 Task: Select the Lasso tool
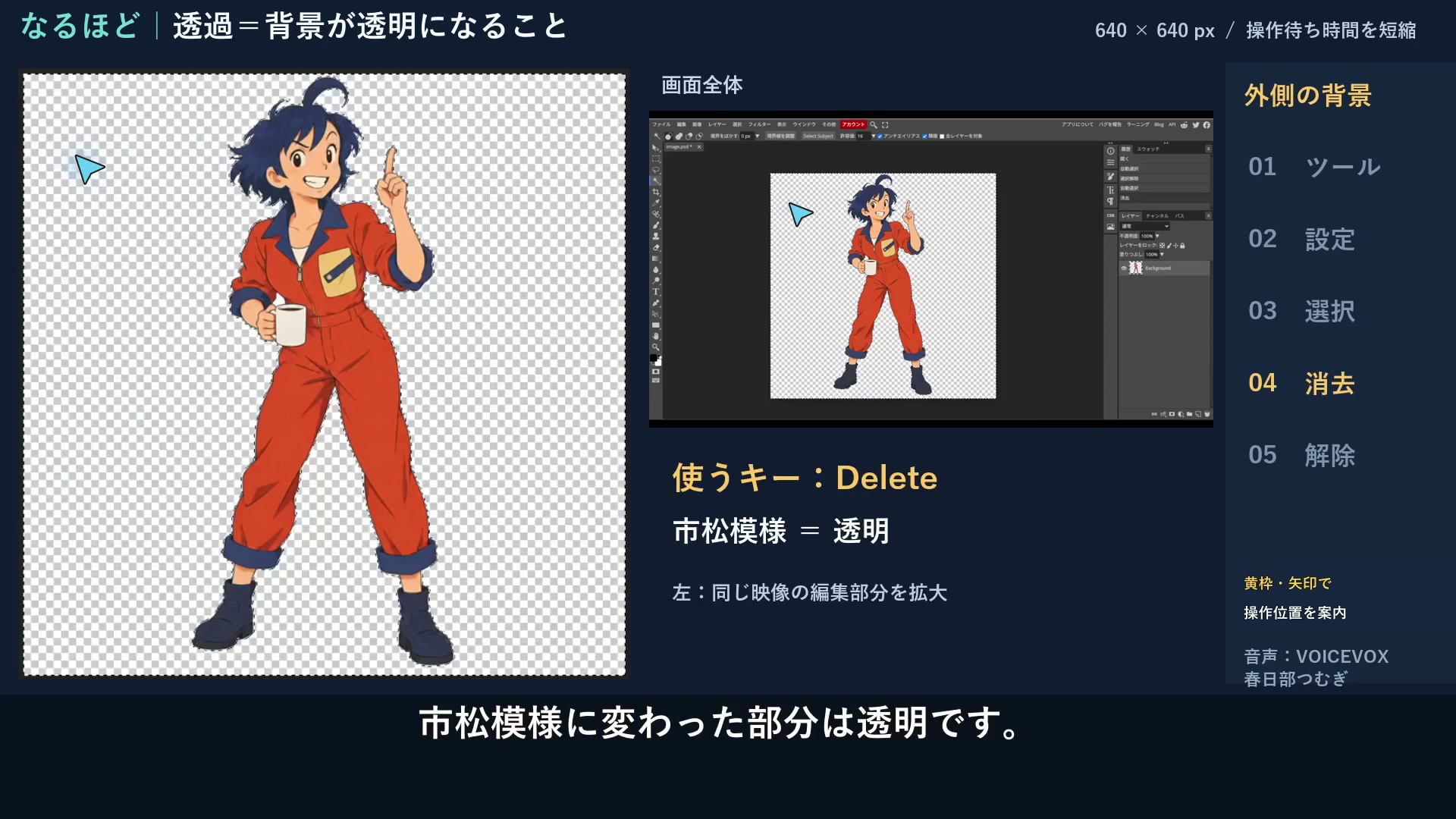coord(656,170)
